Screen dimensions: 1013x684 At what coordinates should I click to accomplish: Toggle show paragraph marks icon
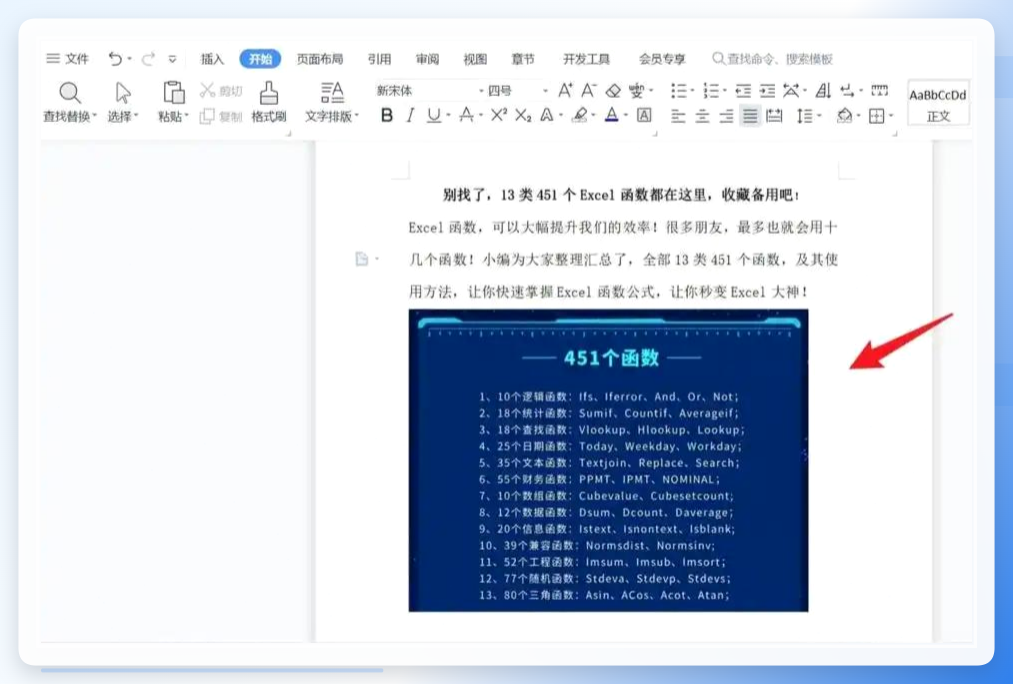coord(847,90)
